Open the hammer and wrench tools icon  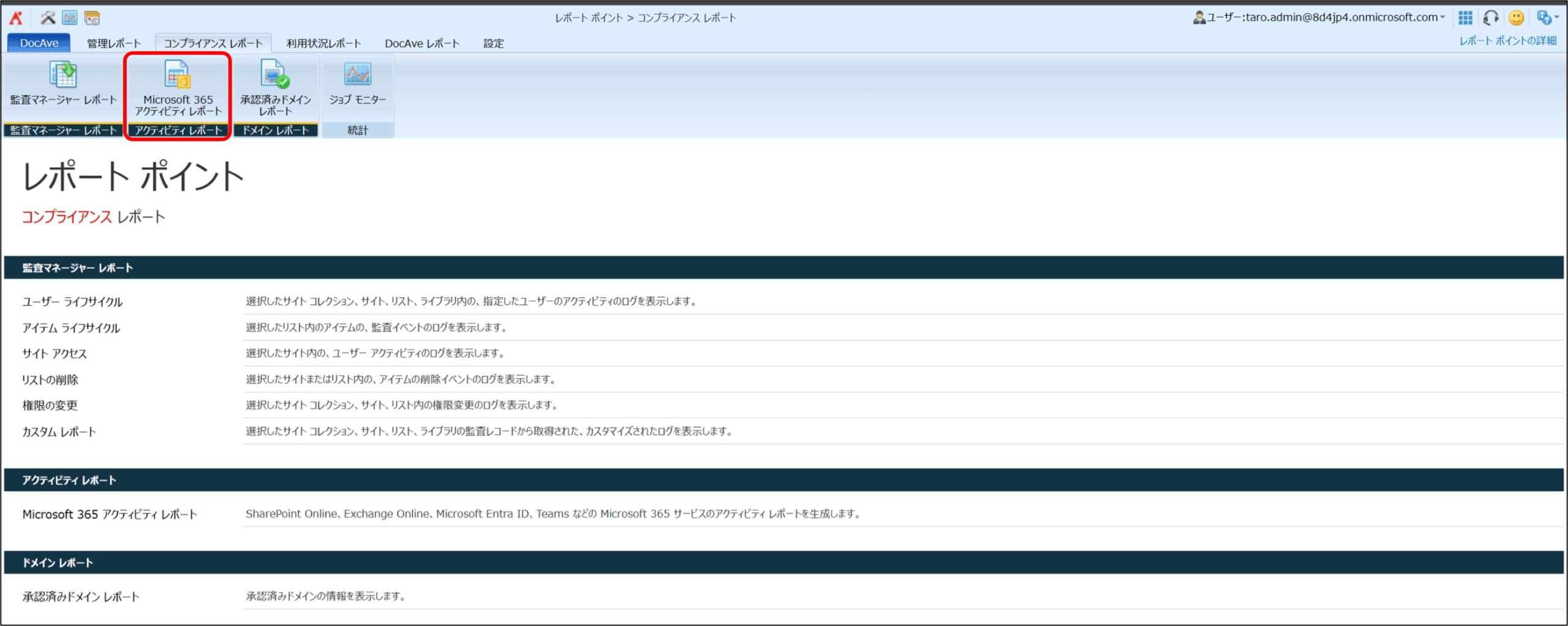48,18
